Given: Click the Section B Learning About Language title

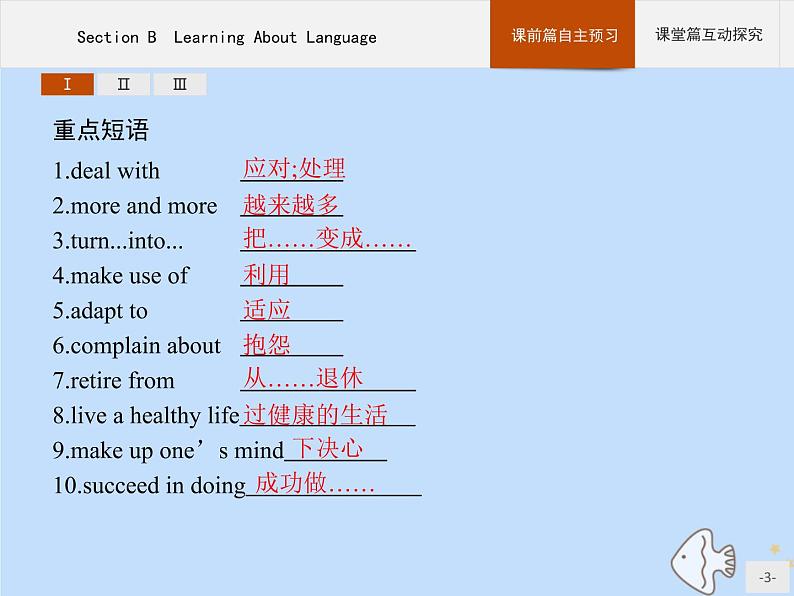Looking at the screenshot, I should [x=226, y=37].
